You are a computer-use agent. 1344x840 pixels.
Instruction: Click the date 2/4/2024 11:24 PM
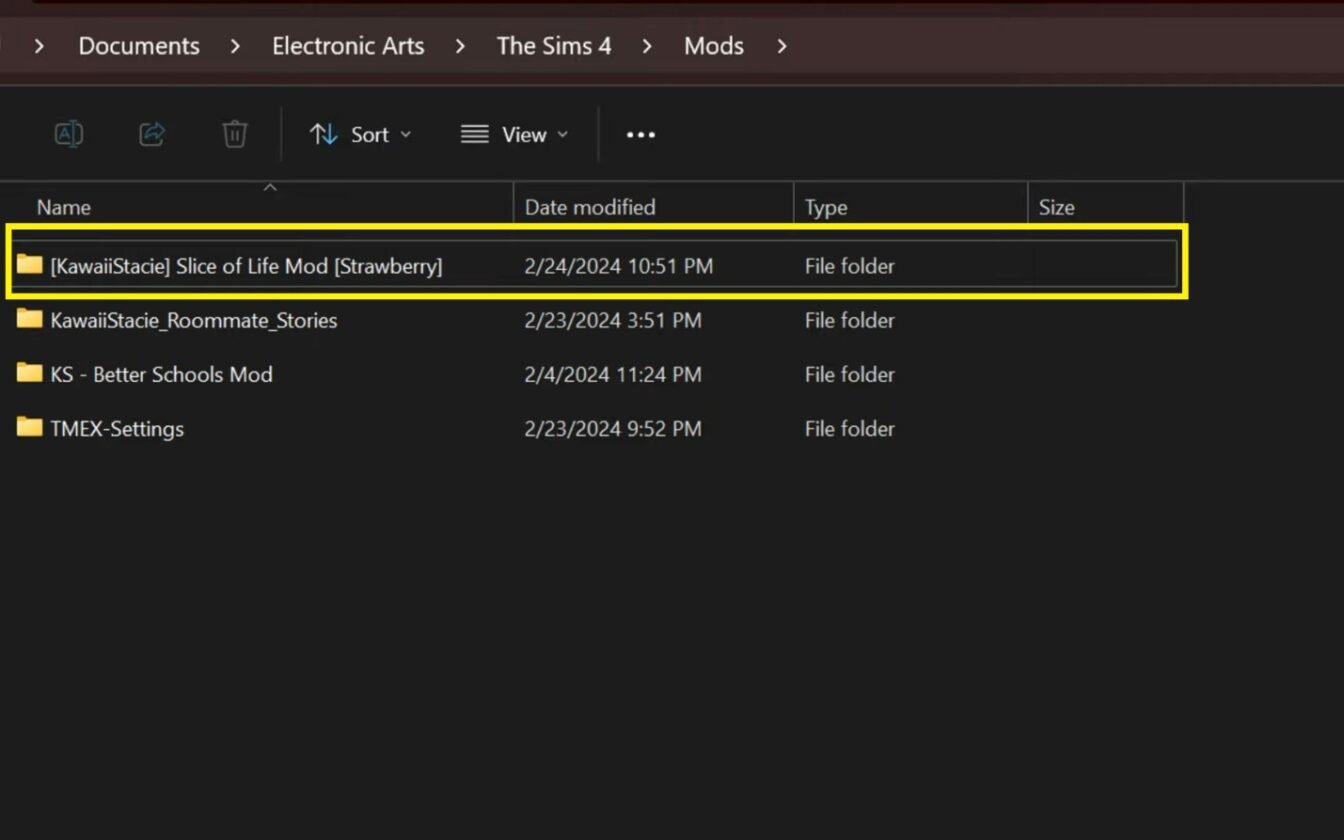click(613, 374)
